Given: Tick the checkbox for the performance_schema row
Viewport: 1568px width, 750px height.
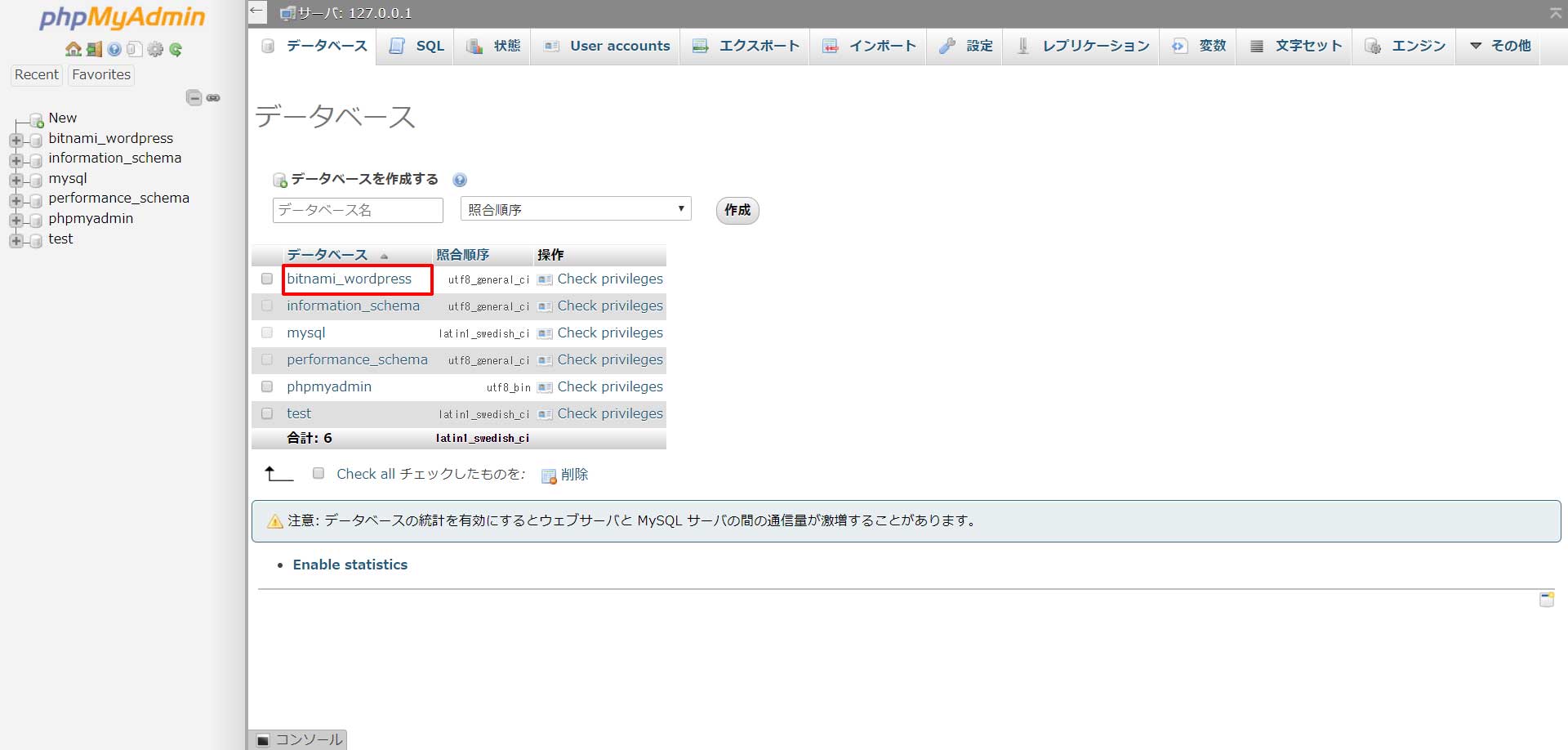Looking at the screenshot, I should (267, 359).
